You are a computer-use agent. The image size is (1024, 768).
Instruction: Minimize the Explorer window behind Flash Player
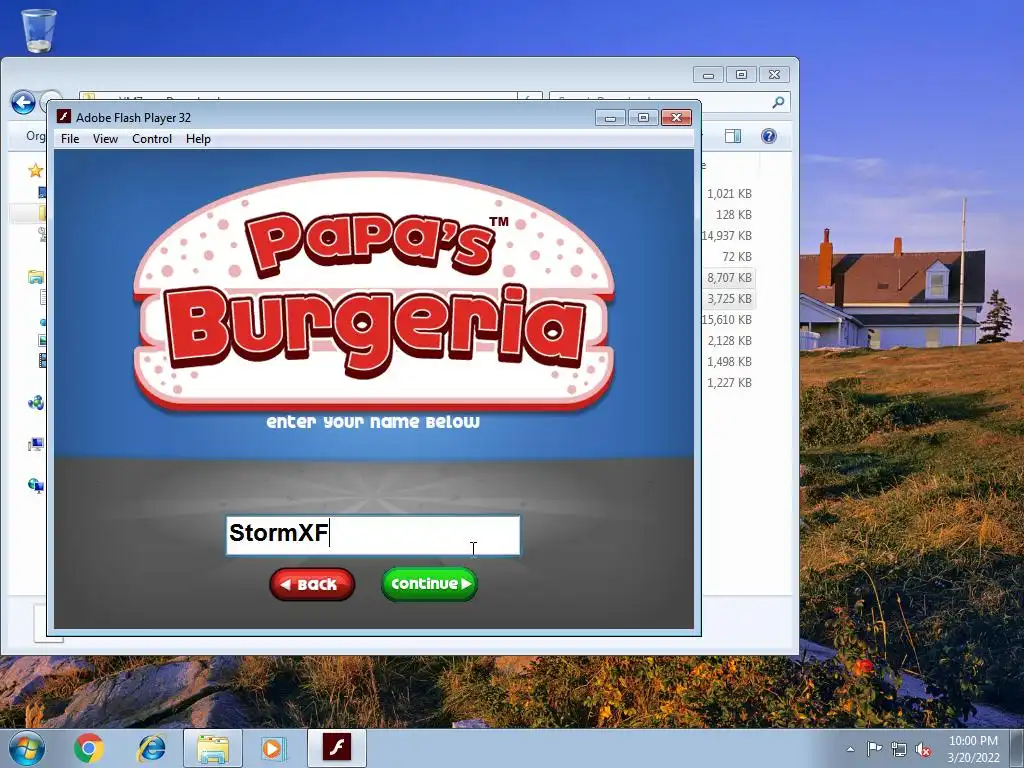coord(709,74)
